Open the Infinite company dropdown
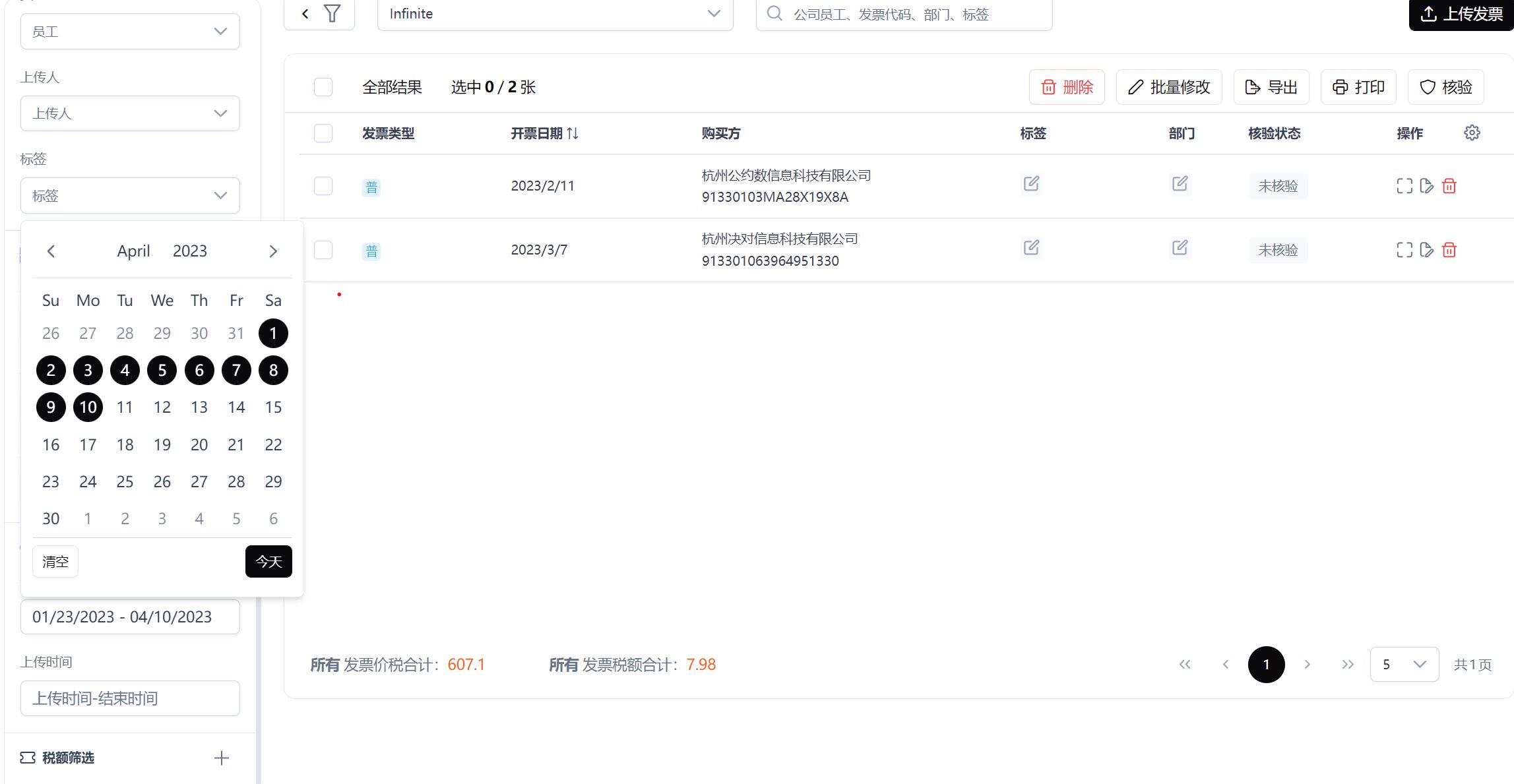The image size is (1514, 784). coord(555,14)
